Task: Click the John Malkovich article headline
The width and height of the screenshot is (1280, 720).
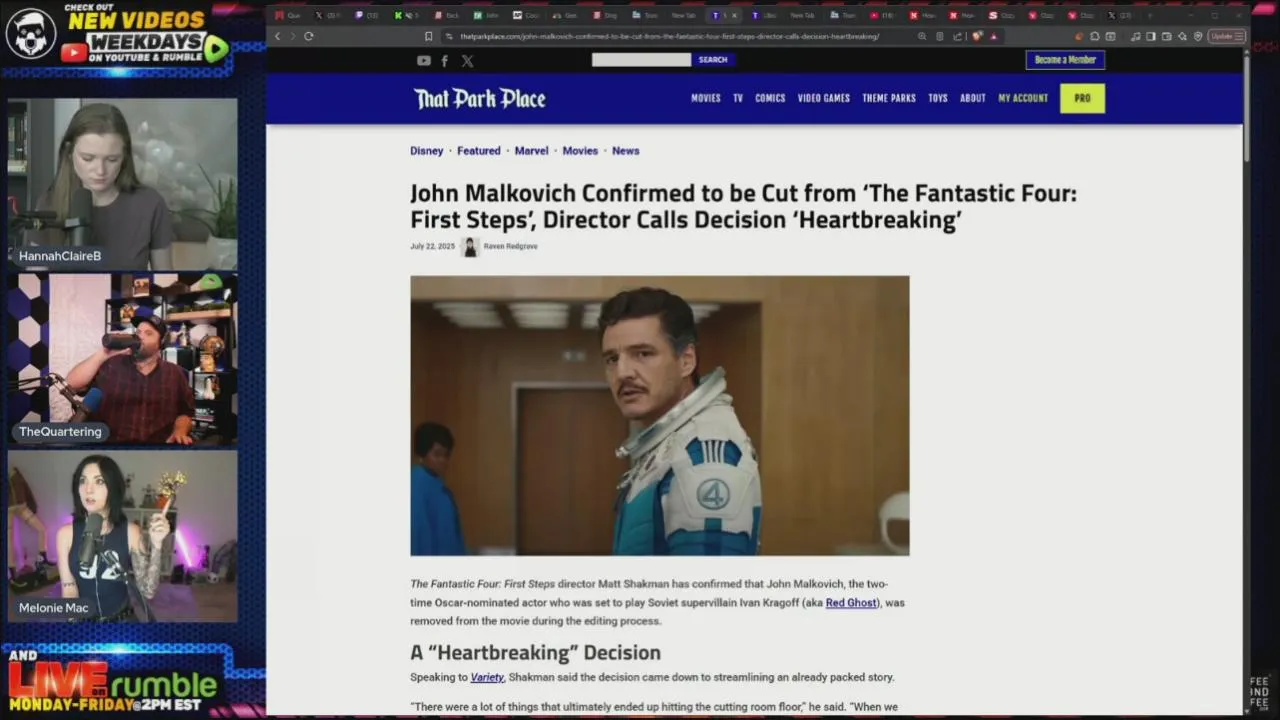Action: pos(743,206)
